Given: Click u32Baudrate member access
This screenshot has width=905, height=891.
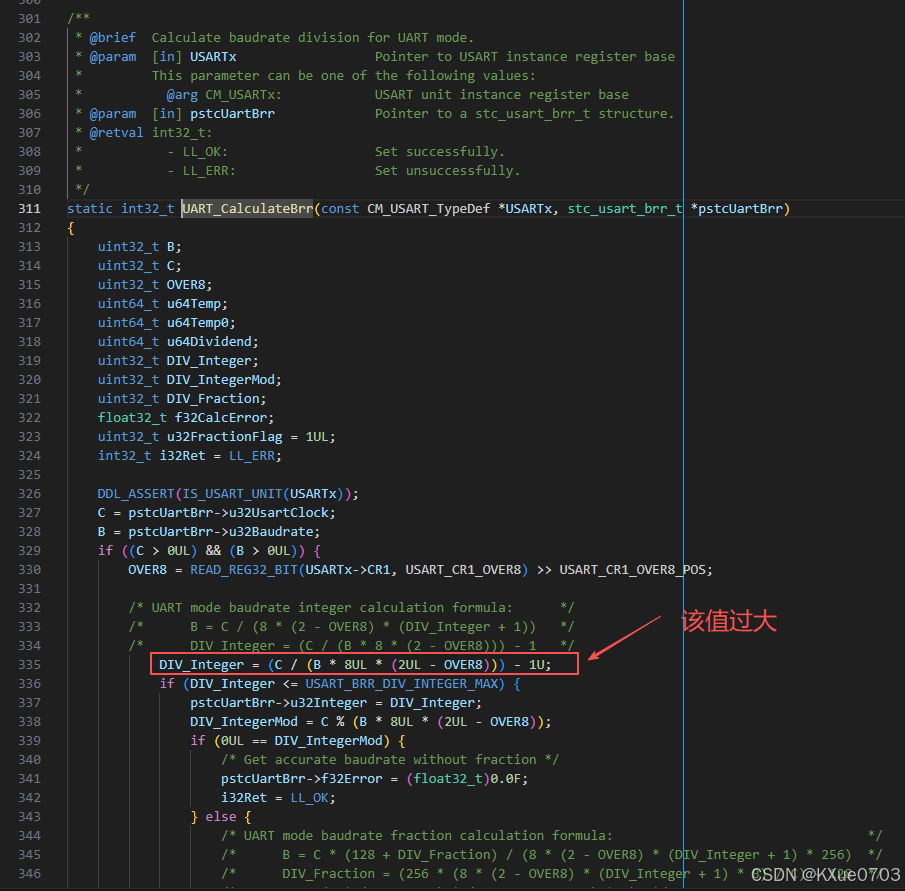Looking at the screenshot, I should coord(271,532).
